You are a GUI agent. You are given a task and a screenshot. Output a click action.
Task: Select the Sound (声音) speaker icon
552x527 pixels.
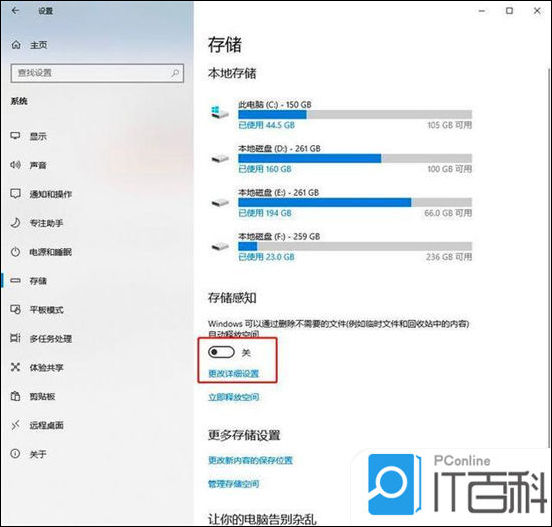point(15,164)
